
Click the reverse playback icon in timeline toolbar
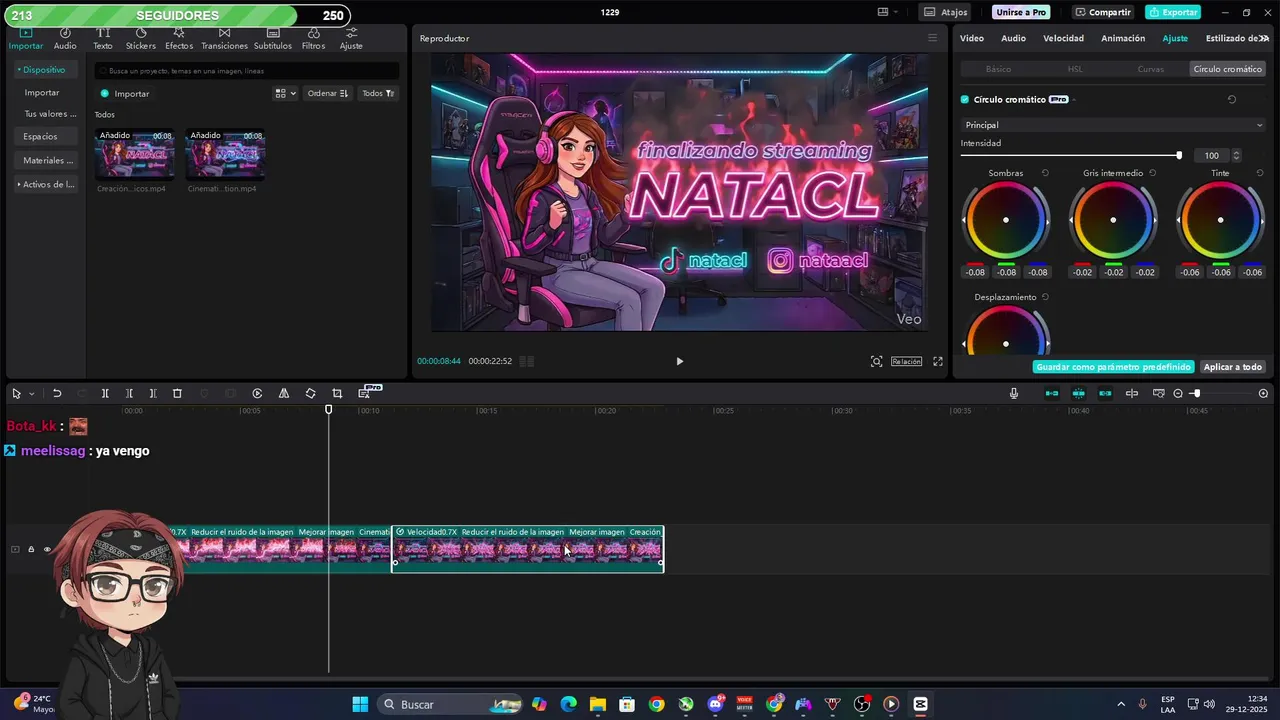[257, 394]
